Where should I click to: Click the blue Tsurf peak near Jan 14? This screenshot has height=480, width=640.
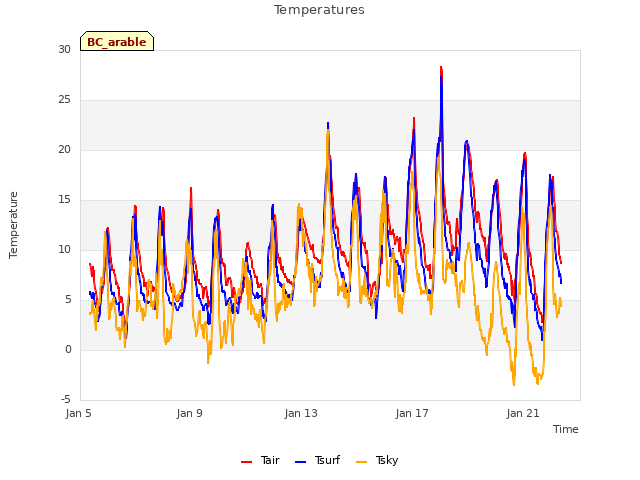328,123
